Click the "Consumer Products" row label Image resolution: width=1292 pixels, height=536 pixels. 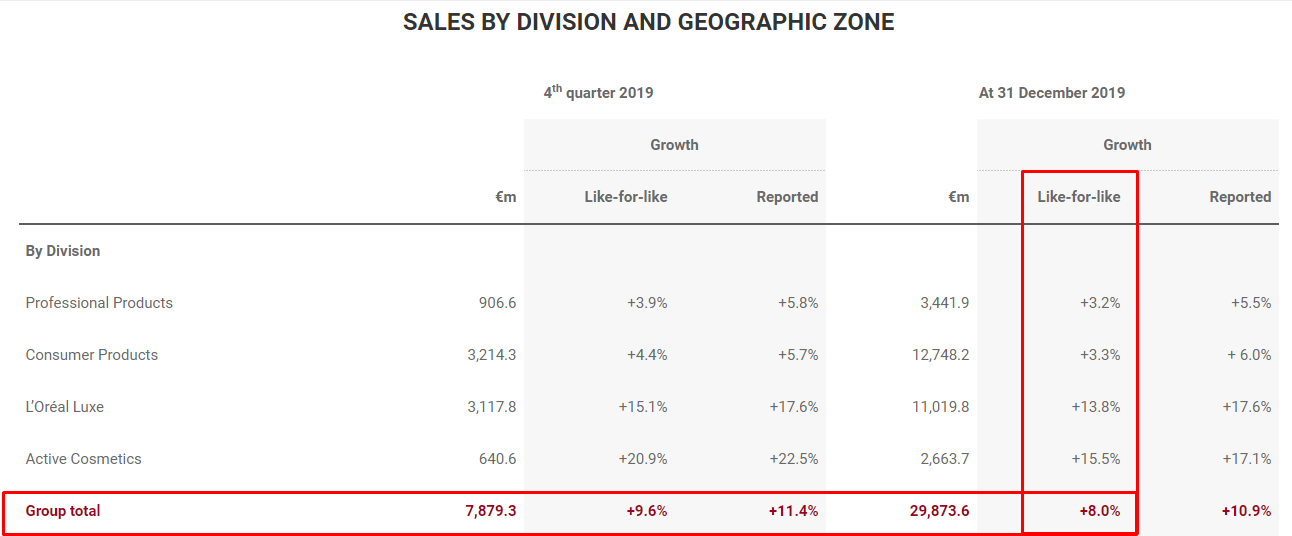pyautogui.click(x=92, y=355)
